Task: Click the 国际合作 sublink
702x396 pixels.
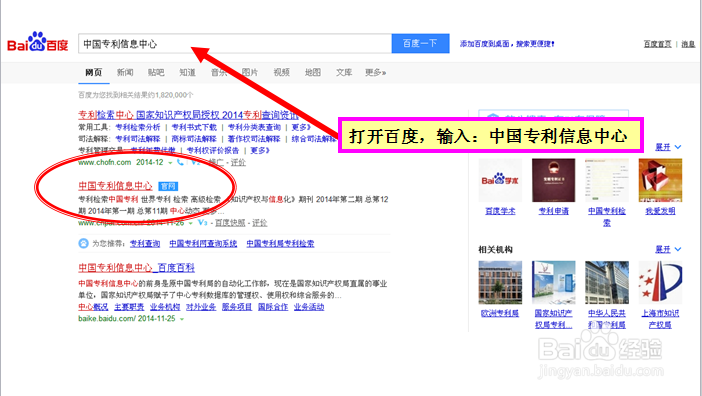Action: tap(273, 307)
